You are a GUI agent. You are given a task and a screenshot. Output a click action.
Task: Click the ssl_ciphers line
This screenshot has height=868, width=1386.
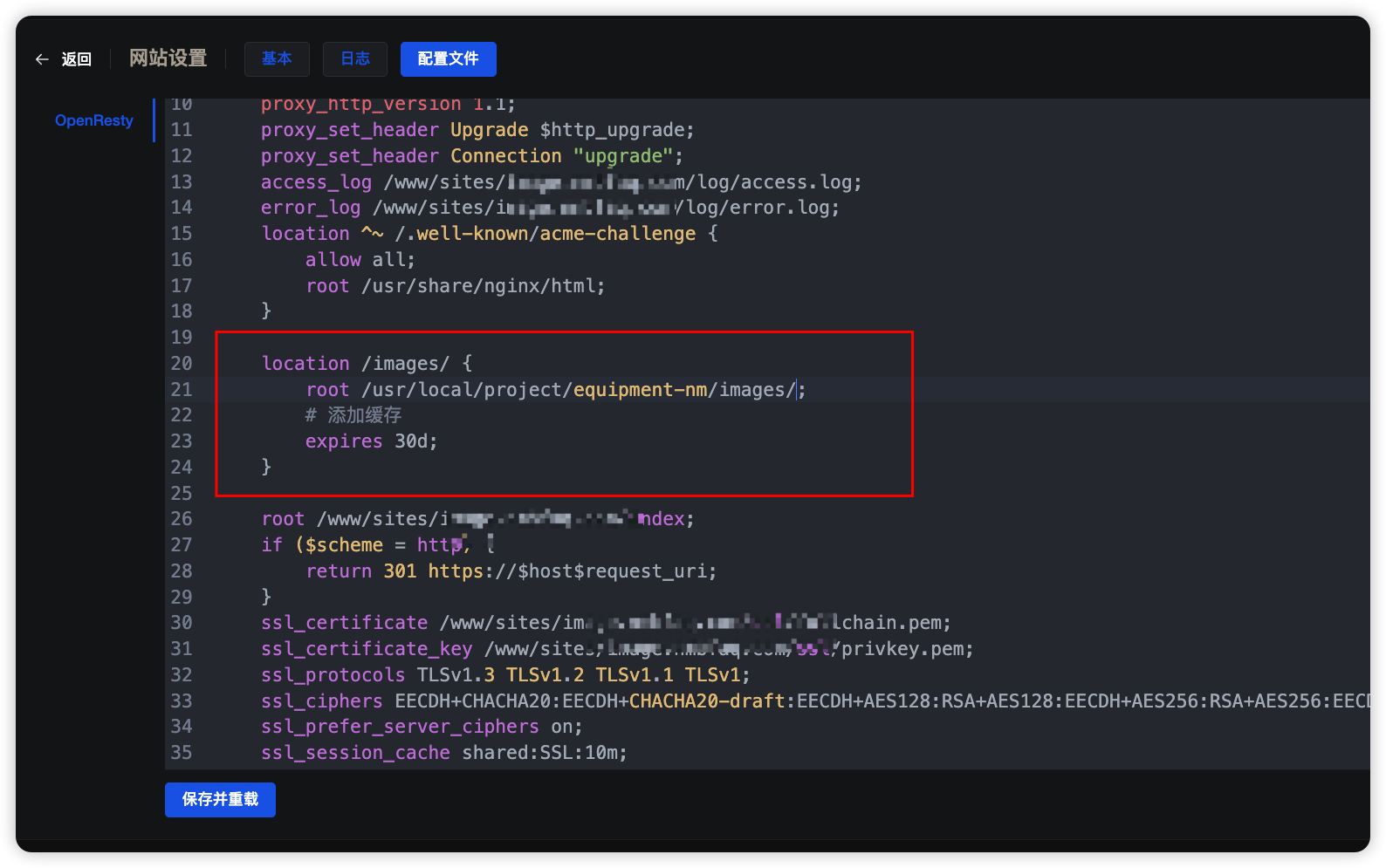(815, 701)
